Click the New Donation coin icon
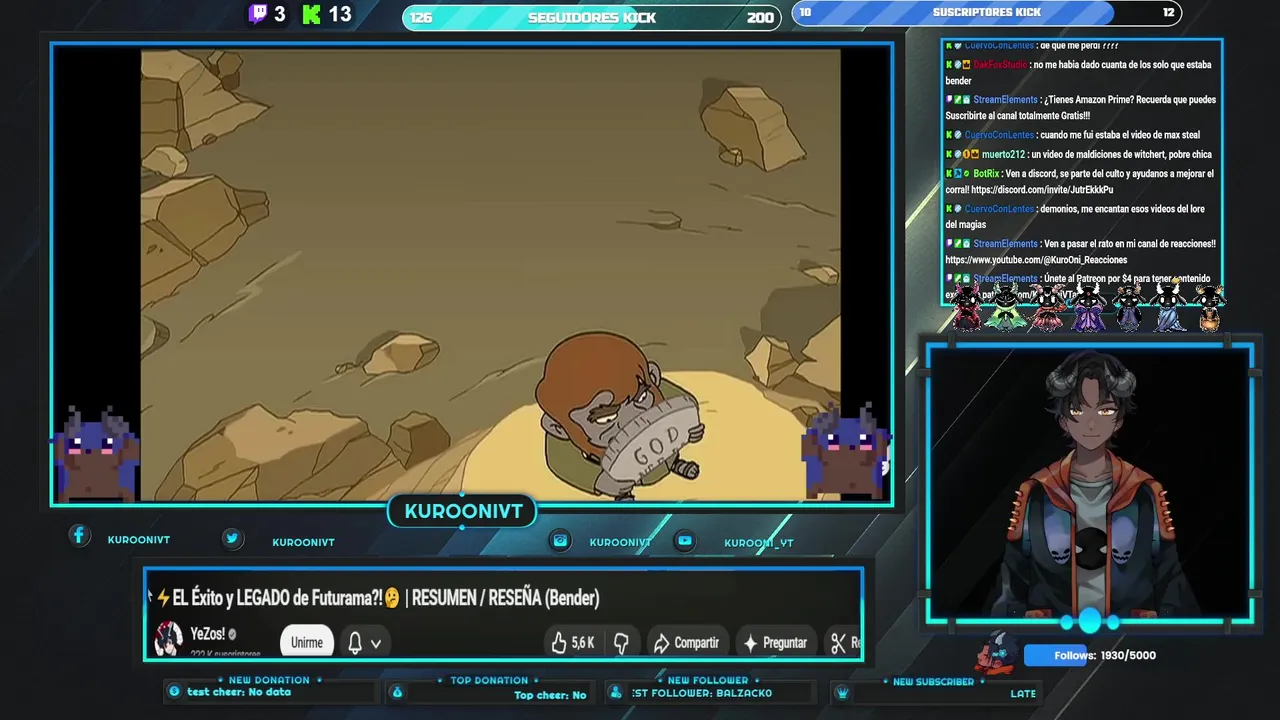This screenshot has height=720, width=1280. click(x=174, y=691)
